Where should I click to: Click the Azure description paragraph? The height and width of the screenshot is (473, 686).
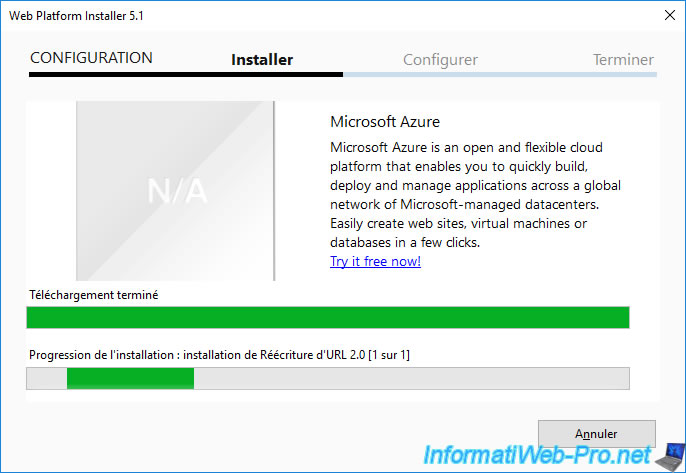[x=476, y=195]
